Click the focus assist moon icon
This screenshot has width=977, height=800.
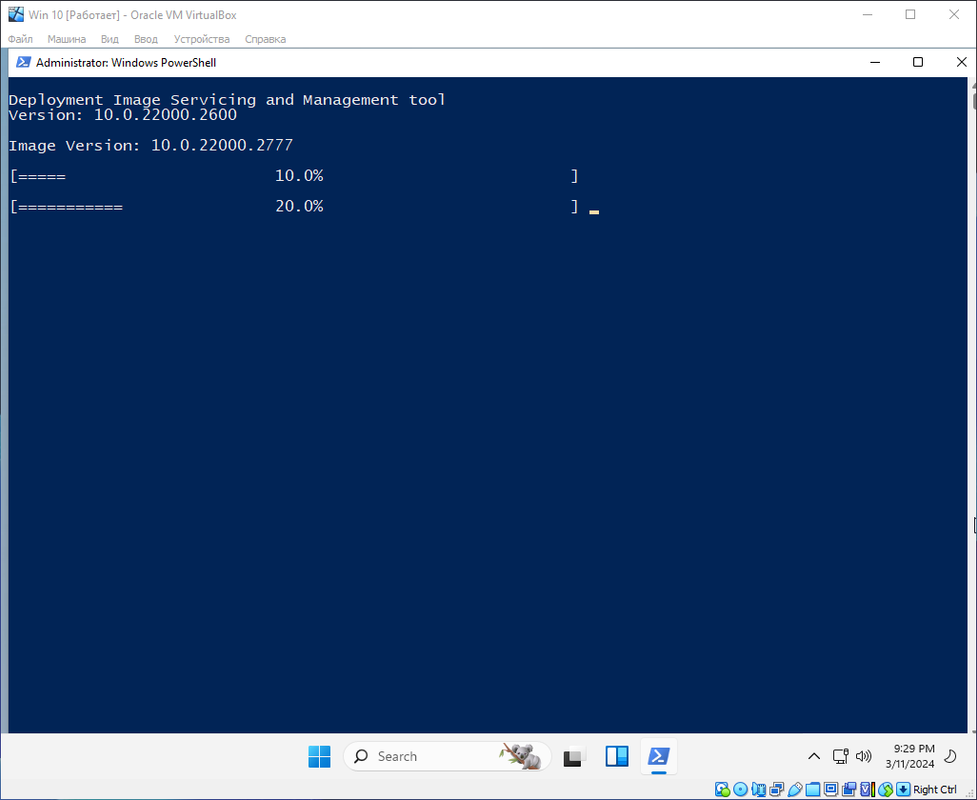(950, 756)
